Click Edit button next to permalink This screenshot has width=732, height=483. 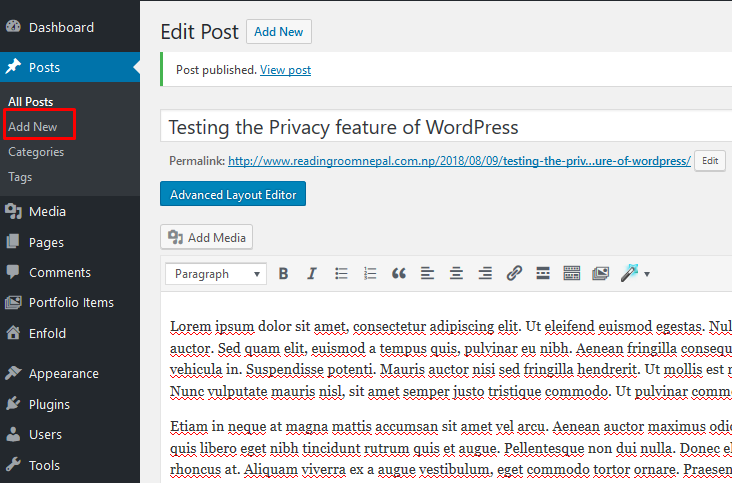click(710, 161)
